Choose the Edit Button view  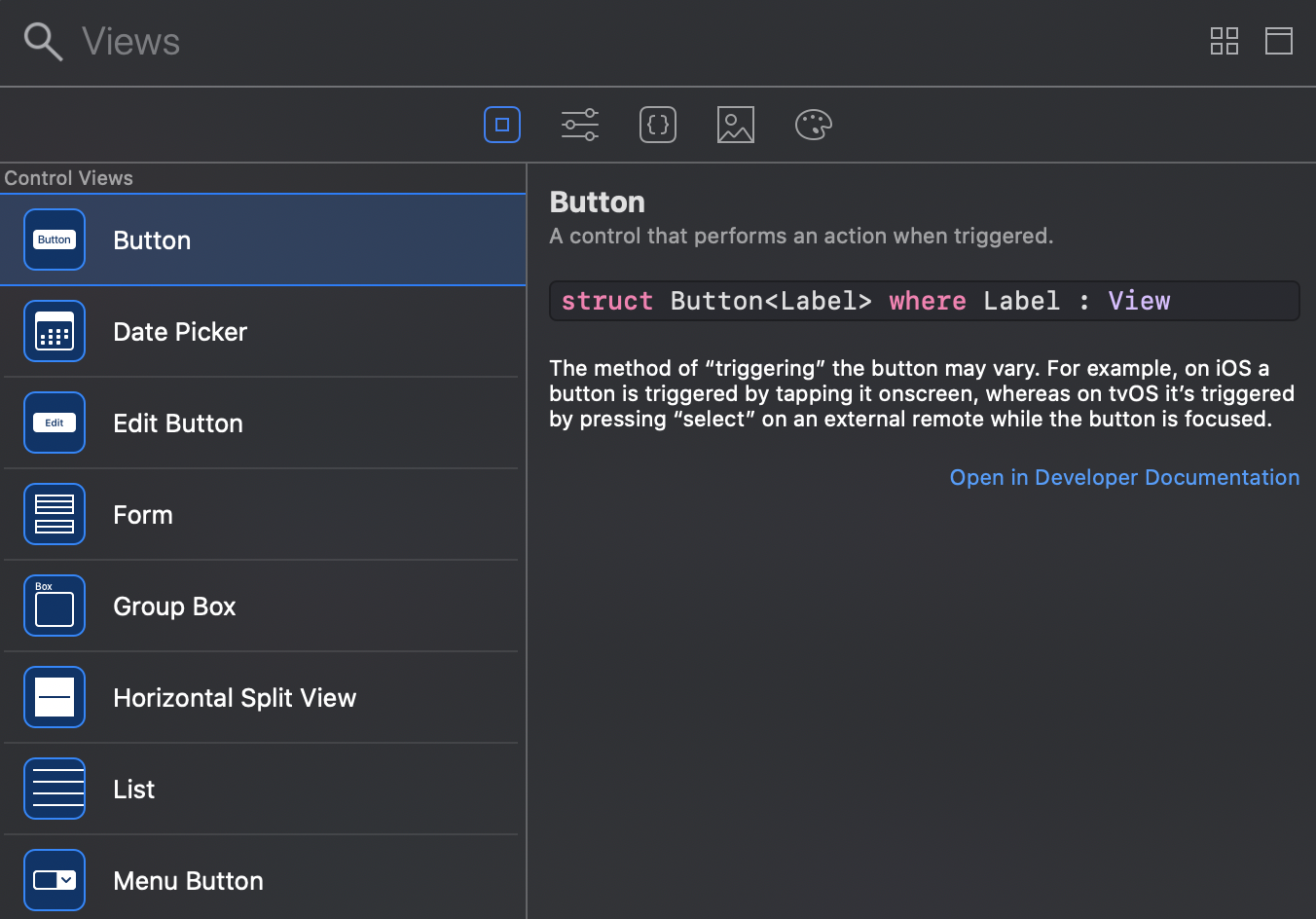pyautogui.click(x=178, y=423)
